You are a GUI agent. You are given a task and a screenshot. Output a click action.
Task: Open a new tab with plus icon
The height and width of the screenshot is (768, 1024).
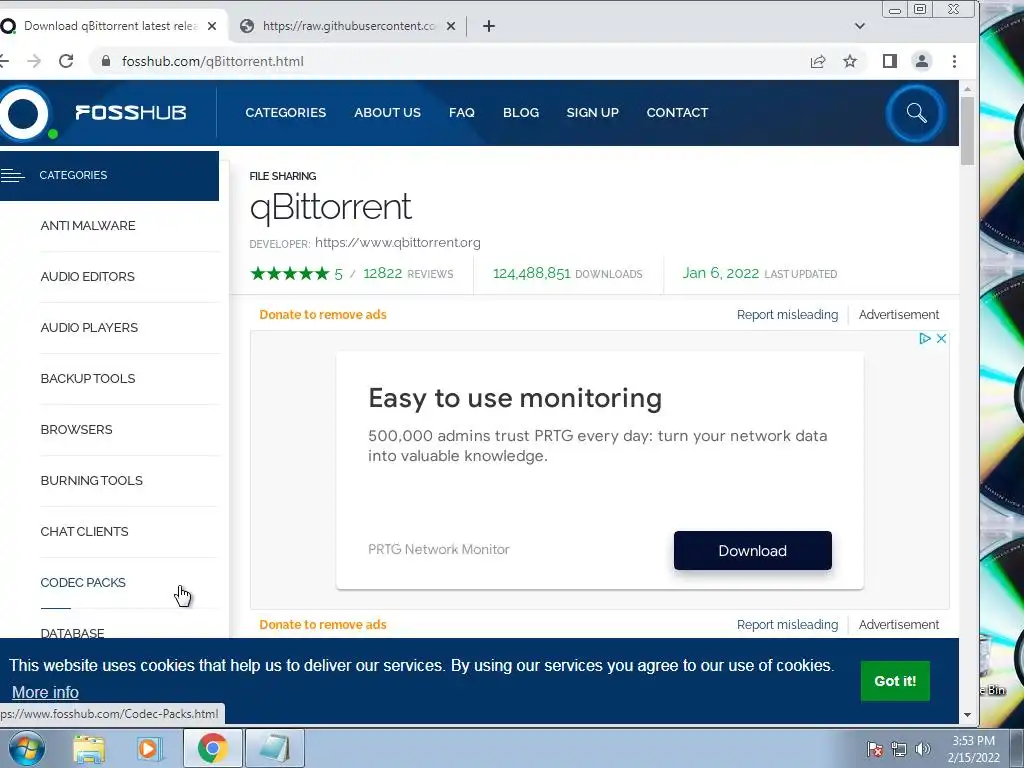tap(488, 26)
